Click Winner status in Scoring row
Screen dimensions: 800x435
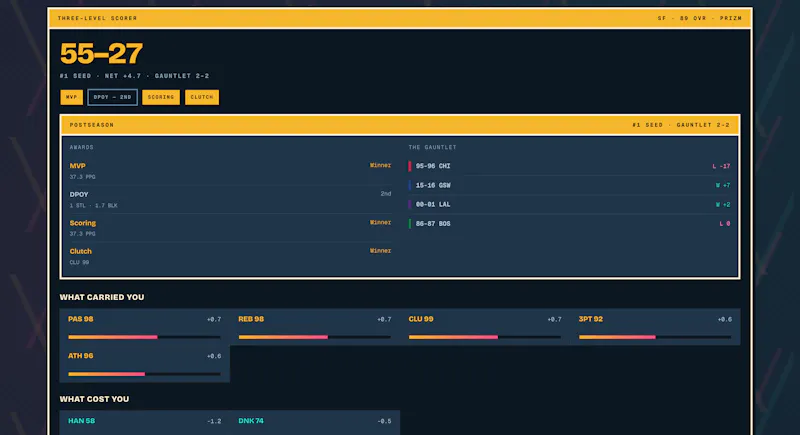coord(380,222)
